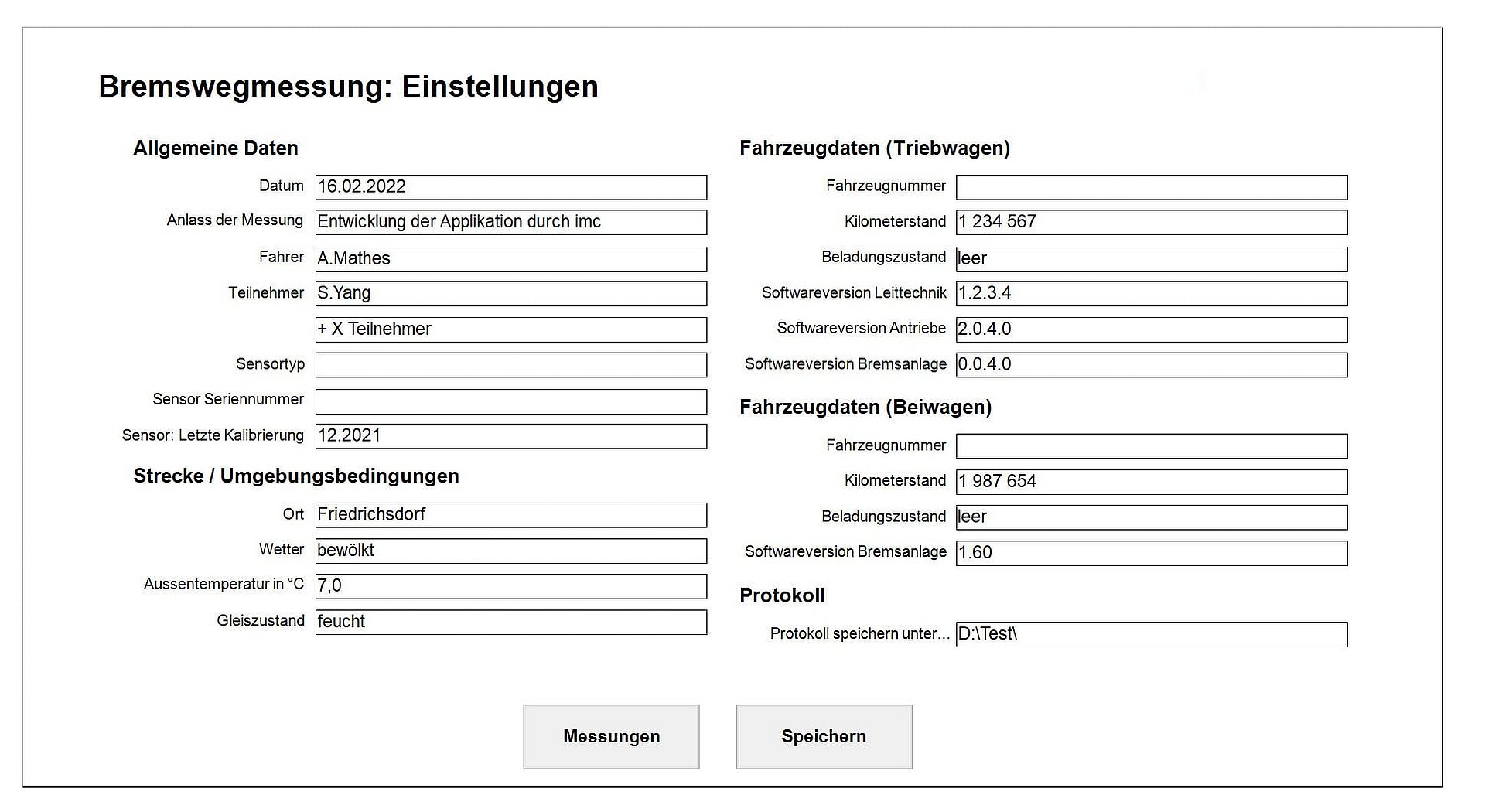This screenshot has height=812, width=1485.
Task: Click the Teilnehmer field with S.Yang
Action: pyautogui.click(x=510, y=293)
